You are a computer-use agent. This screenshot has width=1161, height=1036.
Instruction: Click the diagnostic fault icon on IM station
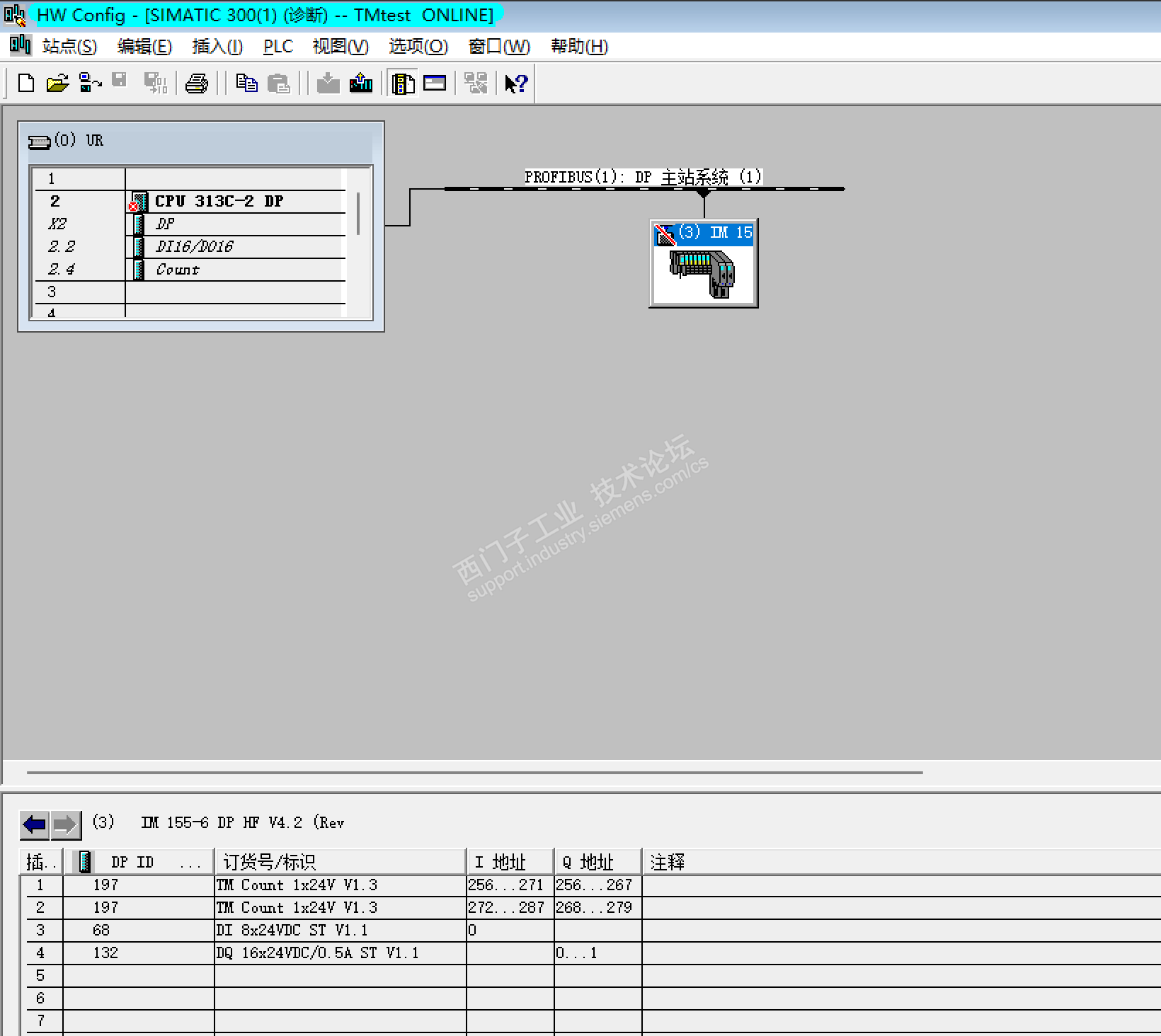(665, 234)
